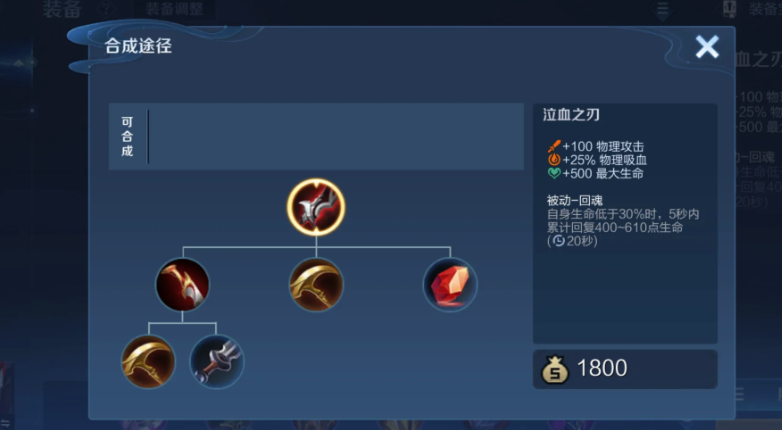Tap the gold coin bag price icon
The image size is (782, 430).
[x=555, y=370]
